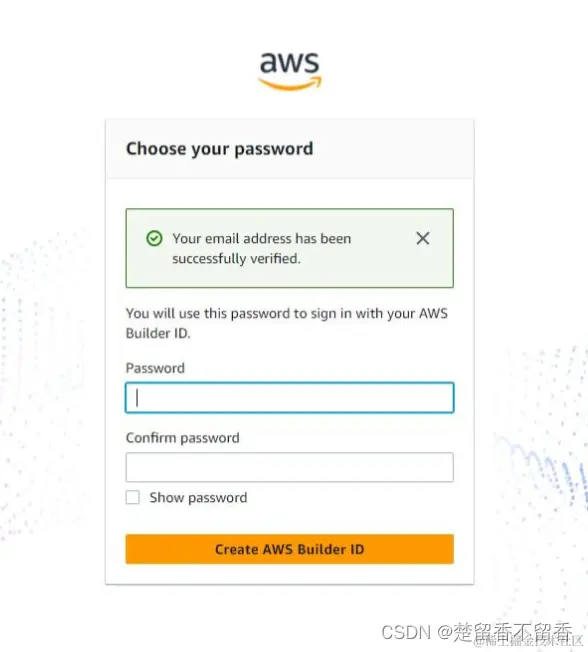
Task: Click the Show password label text
Action: (x=198, y=498)
